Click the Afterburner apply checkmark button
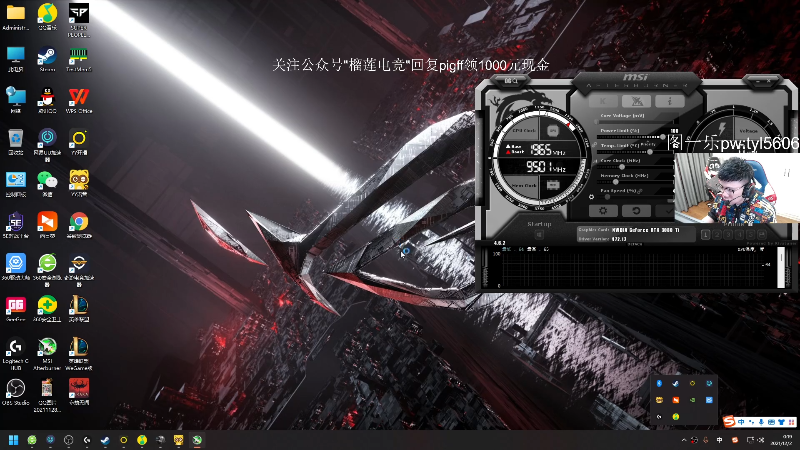Screen dimensions: 800x450 (665, 211)
